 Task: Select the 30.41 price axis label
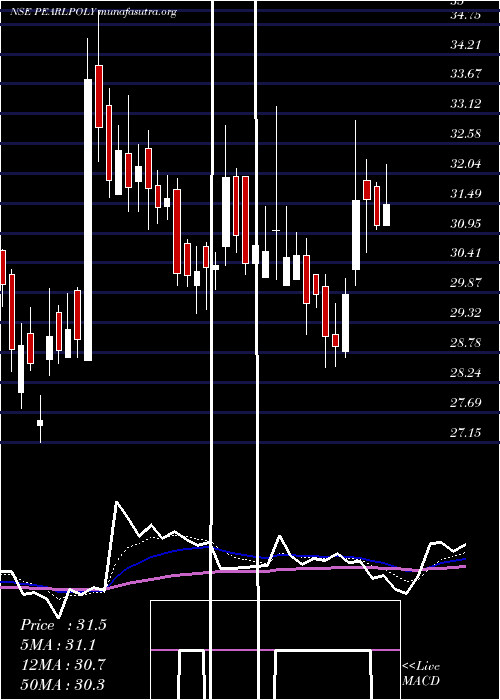pos(466,254)
